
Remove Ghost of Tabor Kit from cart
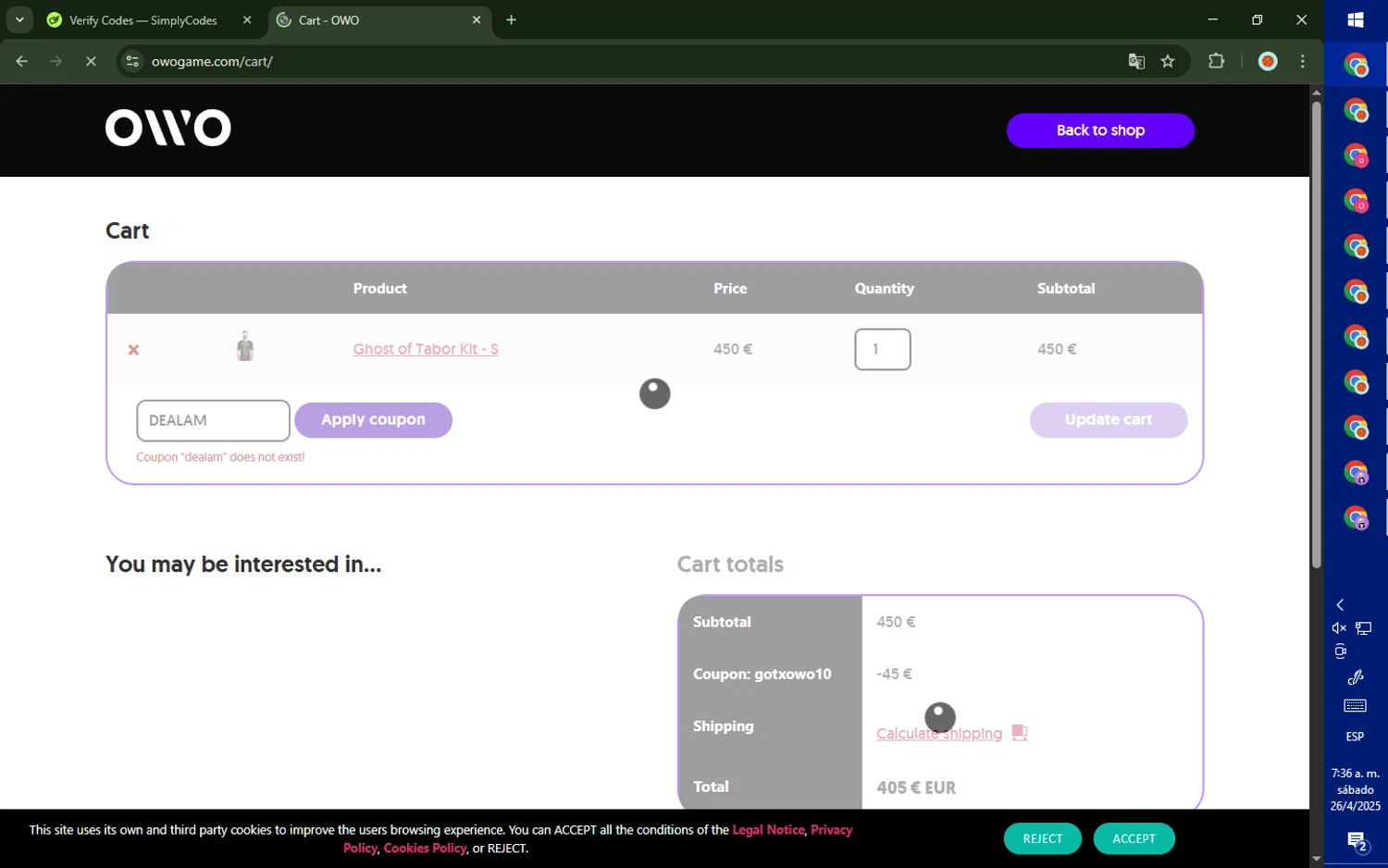tap(133, 350)
